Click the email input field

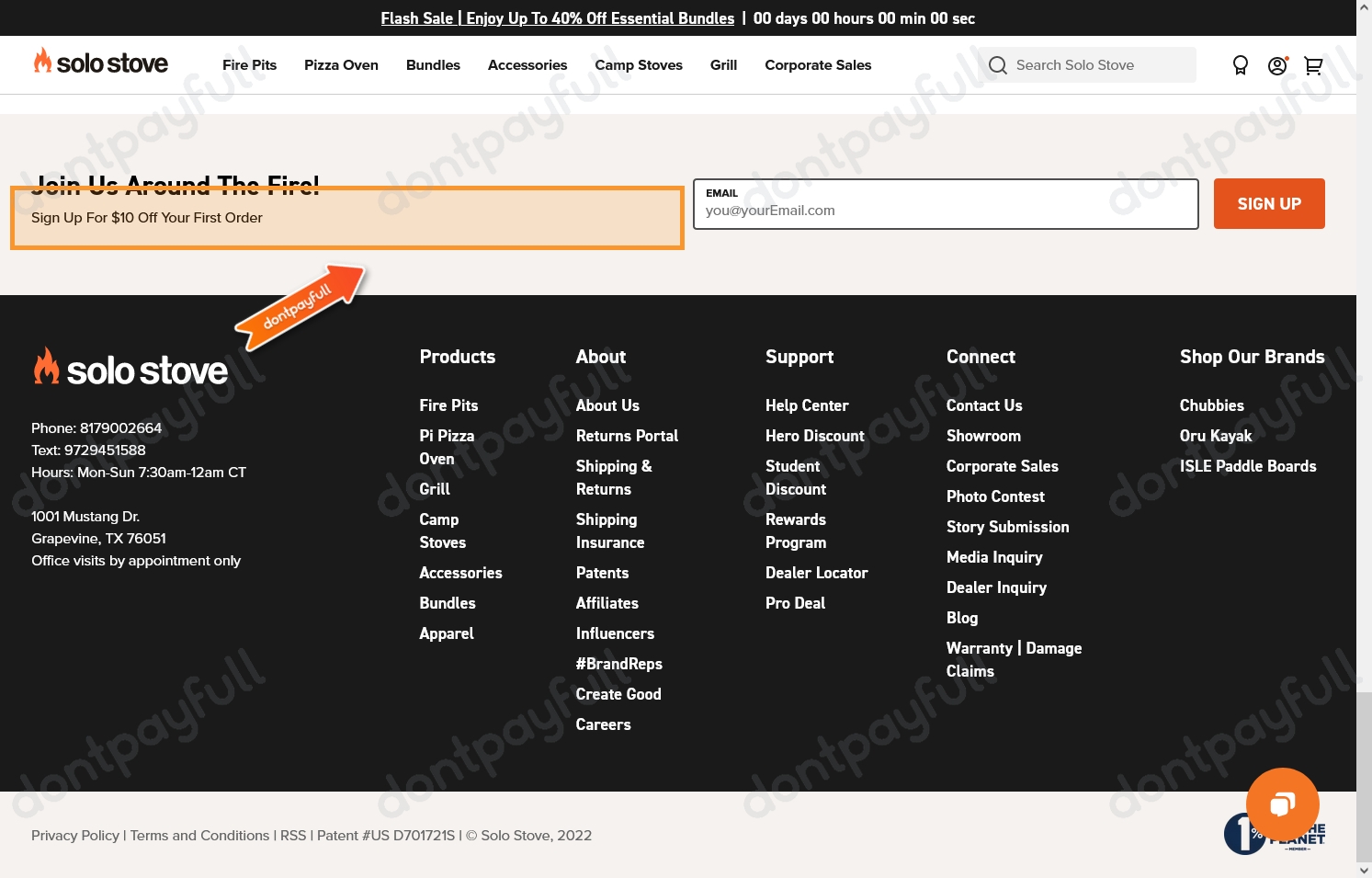tap(946, 204)
